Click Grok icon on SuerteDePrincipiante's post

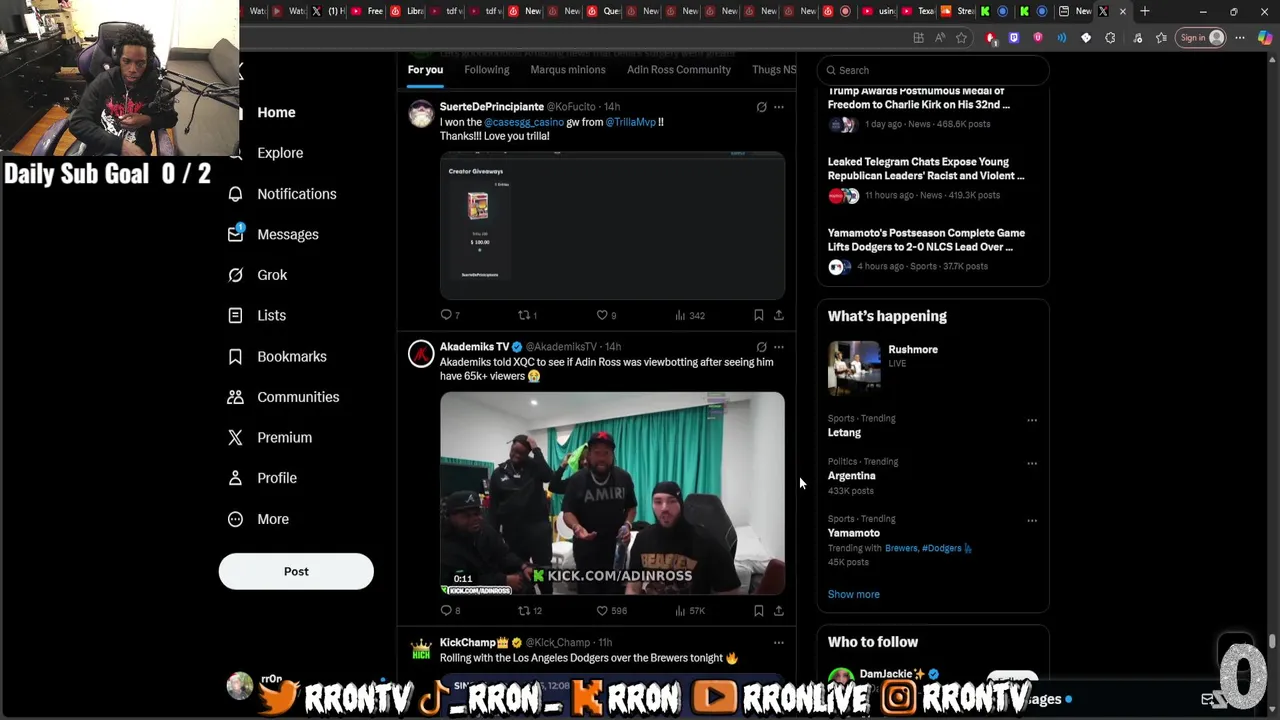[x=761, y=107]
